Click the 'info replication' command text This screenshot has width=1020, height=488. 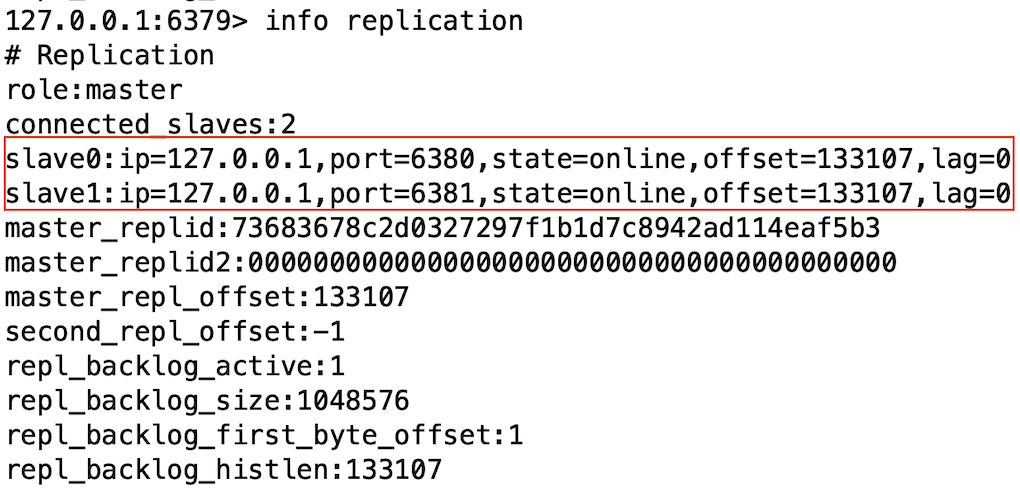(393, 20)
